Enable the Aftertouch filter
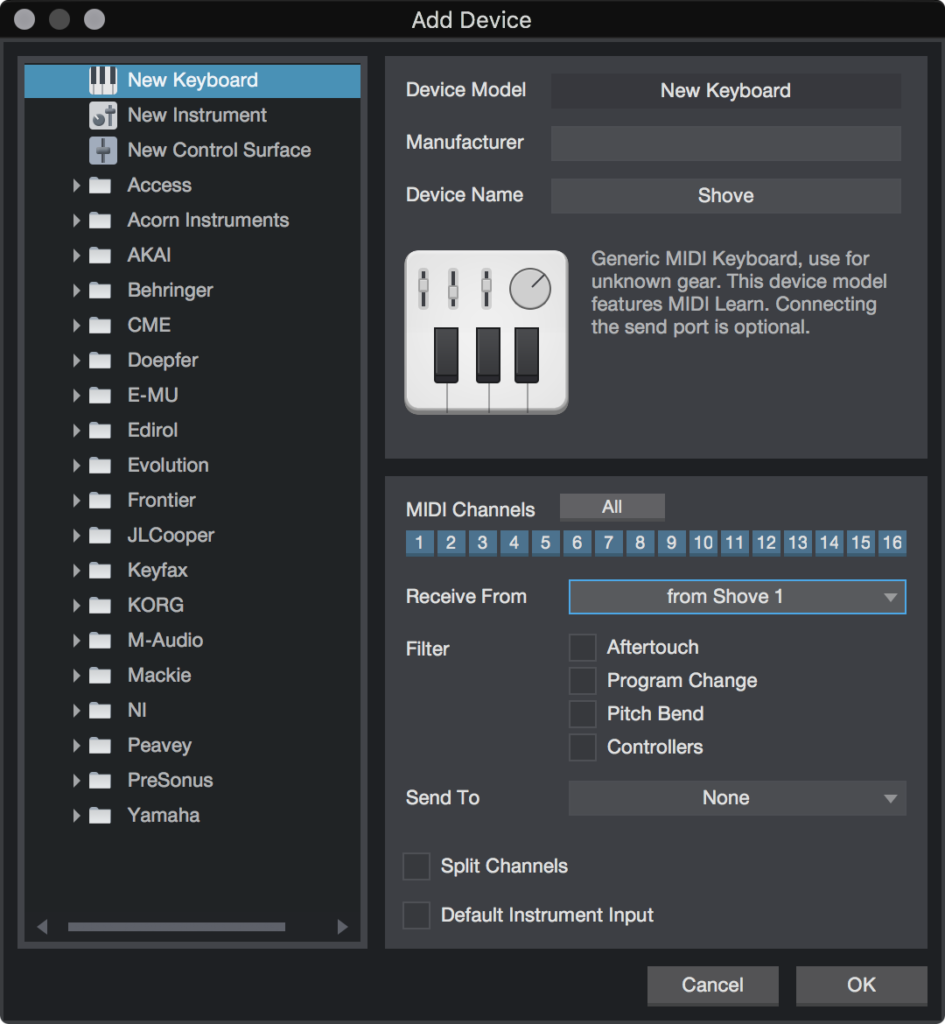Image resolution: width=945 pixels, height=1024 pixels. click(x=582, y=647)
